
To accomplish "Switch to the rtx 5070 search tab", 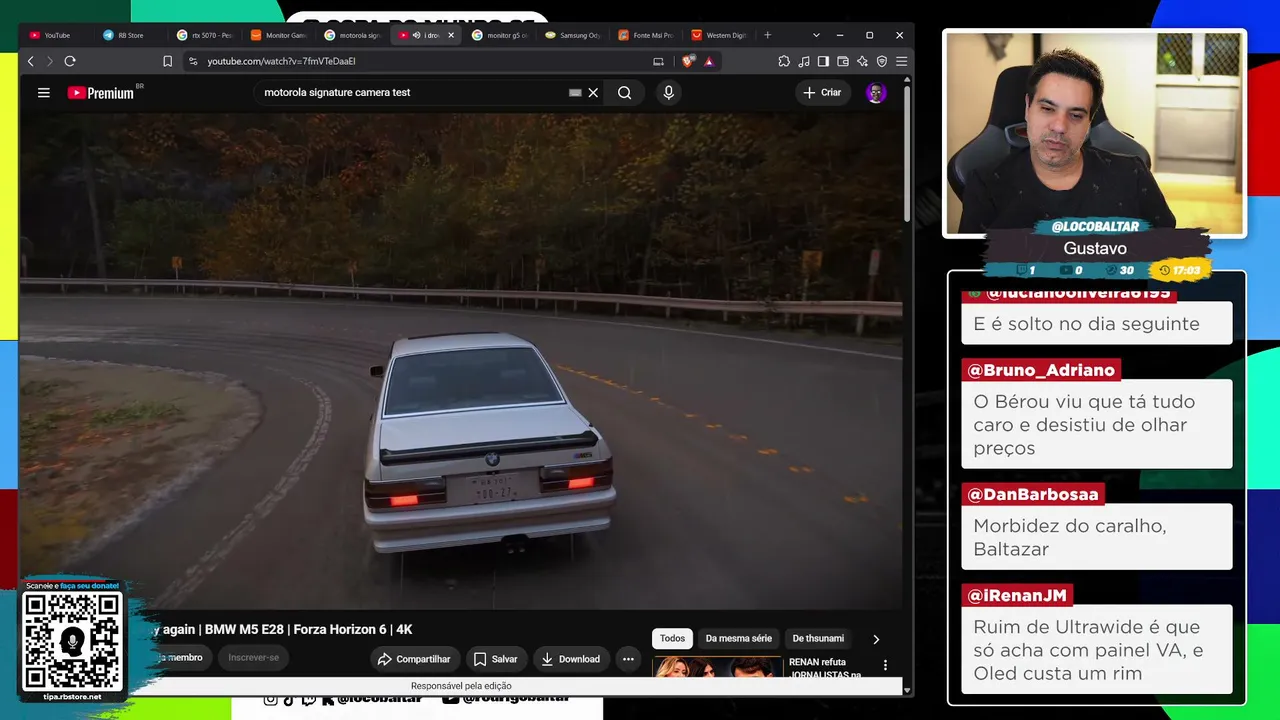I will (x=205, y=35).
